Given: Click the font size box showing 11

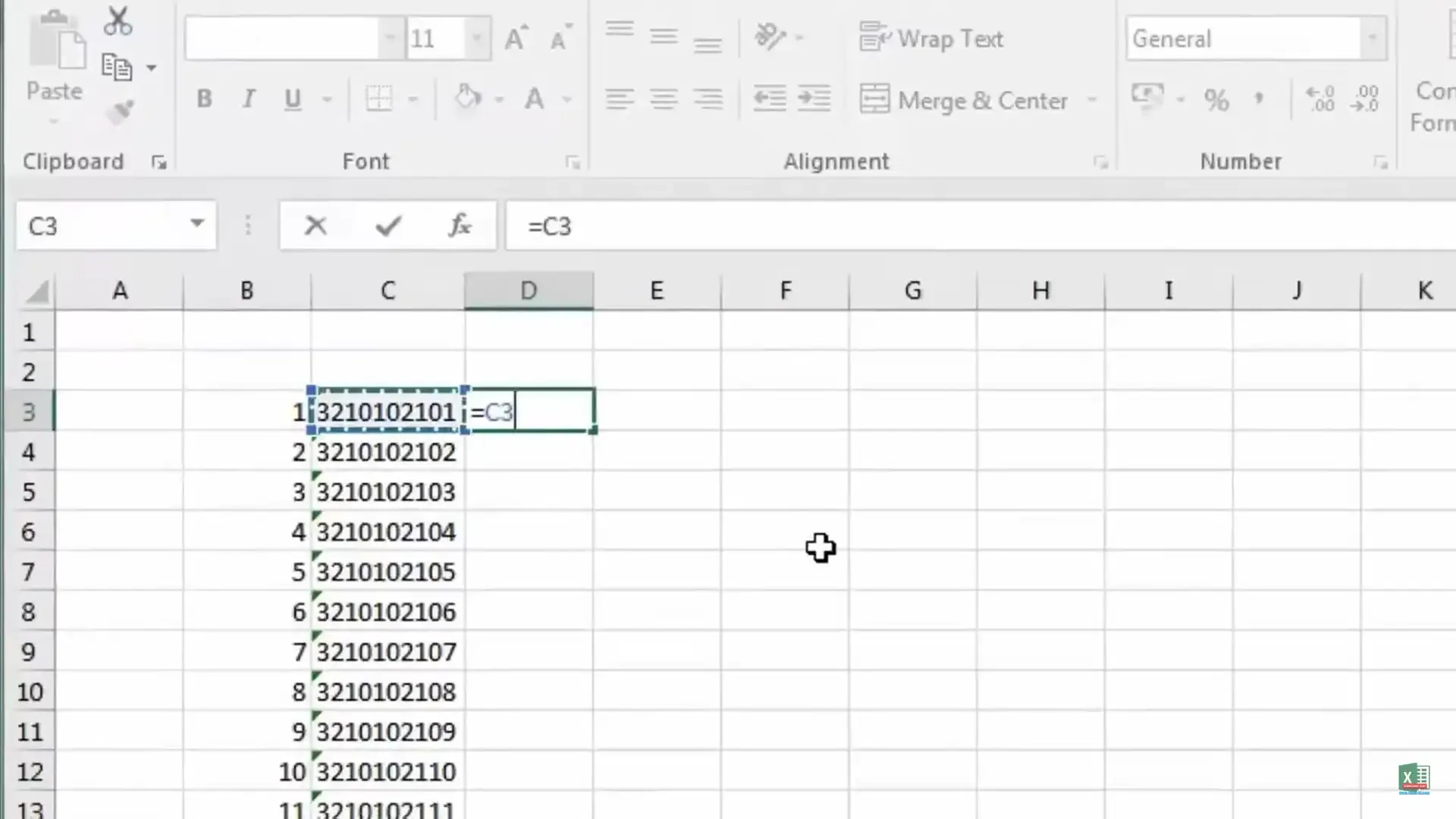Looking at the screenshot, I should pos(435,38).
